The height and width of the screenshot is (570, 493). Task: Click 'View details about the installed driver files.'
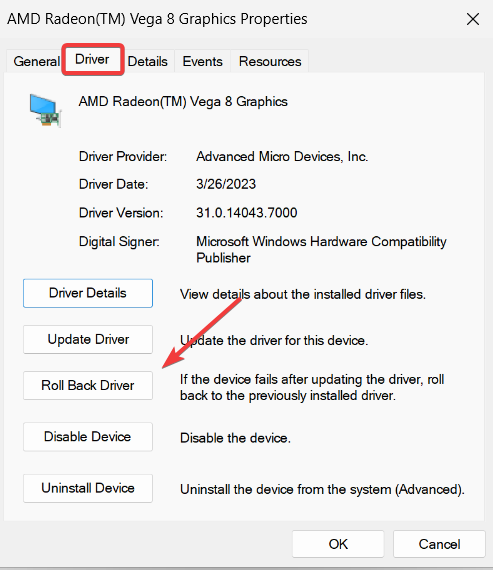point(303,294)
